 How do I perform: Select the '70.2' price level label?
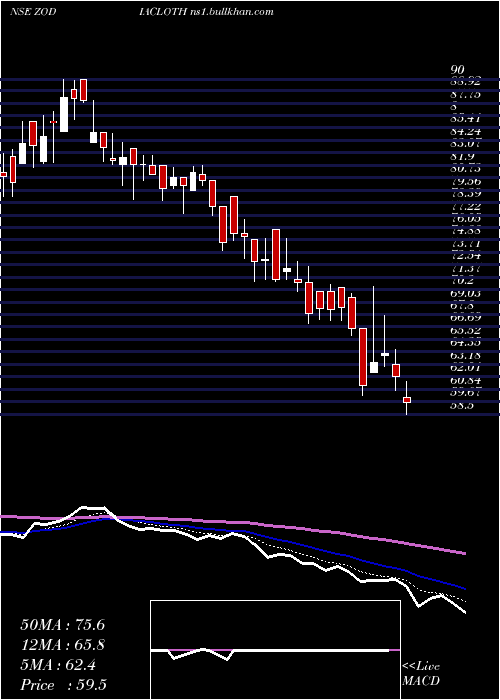click(461, 281)
